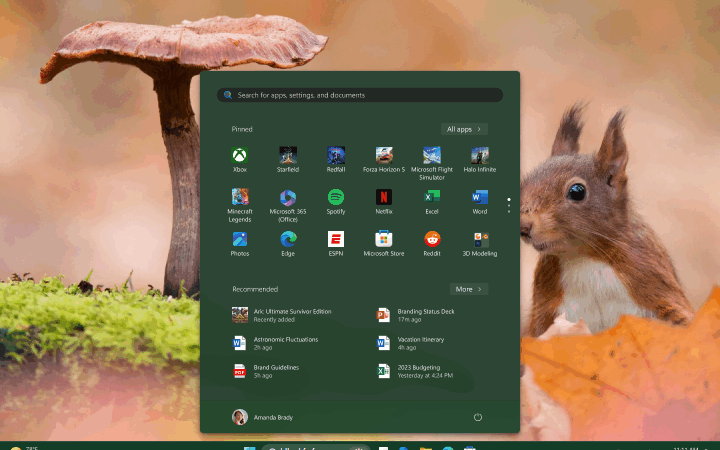Open the Photos app
The image size is (720, 450).
(x=240, y=243)
